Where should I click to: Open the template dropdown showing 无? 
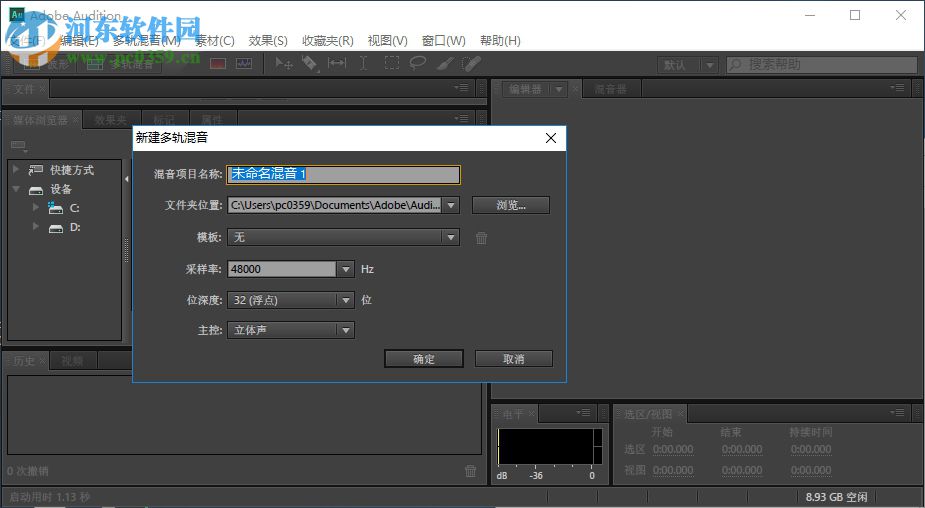pos(343,237)
